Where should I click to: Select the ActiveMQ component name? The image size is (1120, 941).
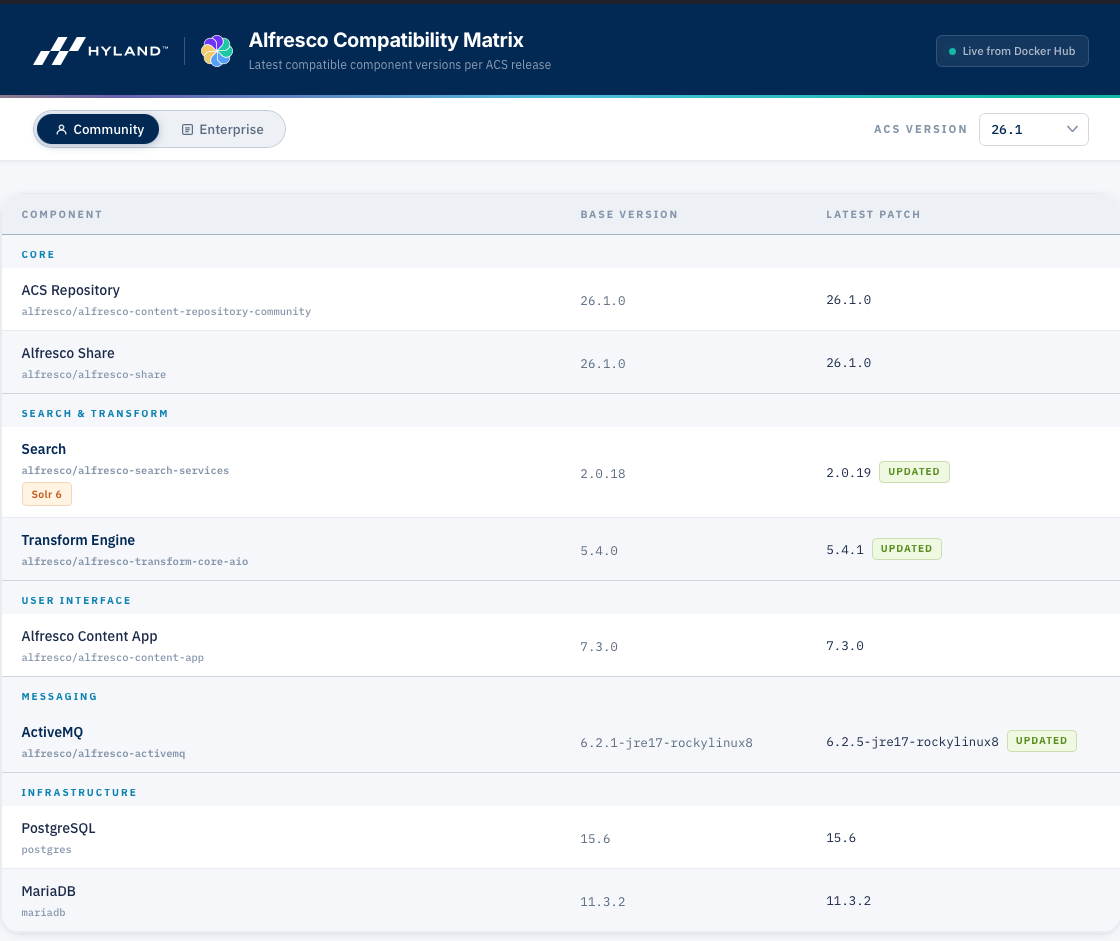pos(52,732)
